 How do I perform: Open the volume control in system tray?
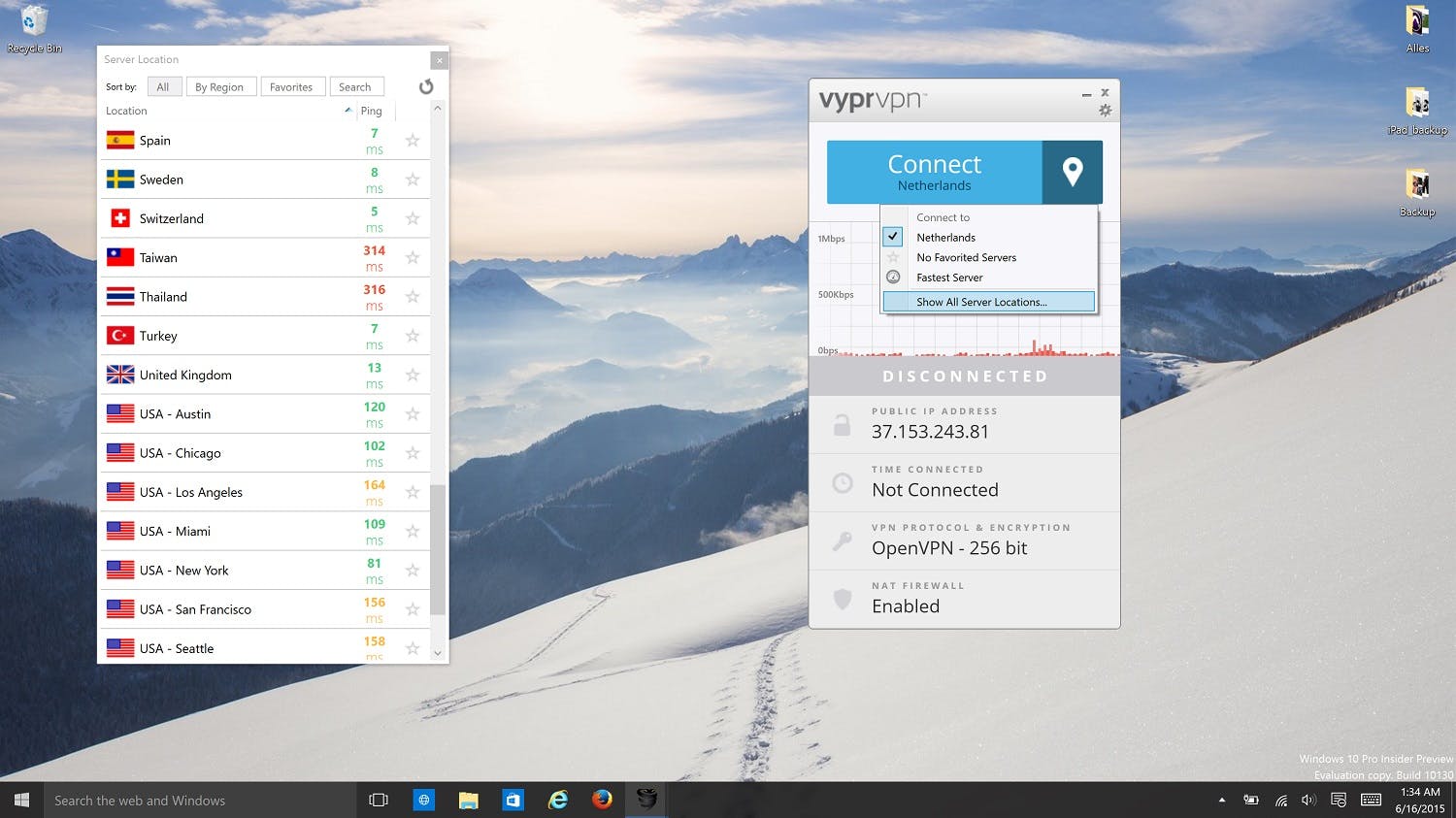click(x=1308, y=801)
